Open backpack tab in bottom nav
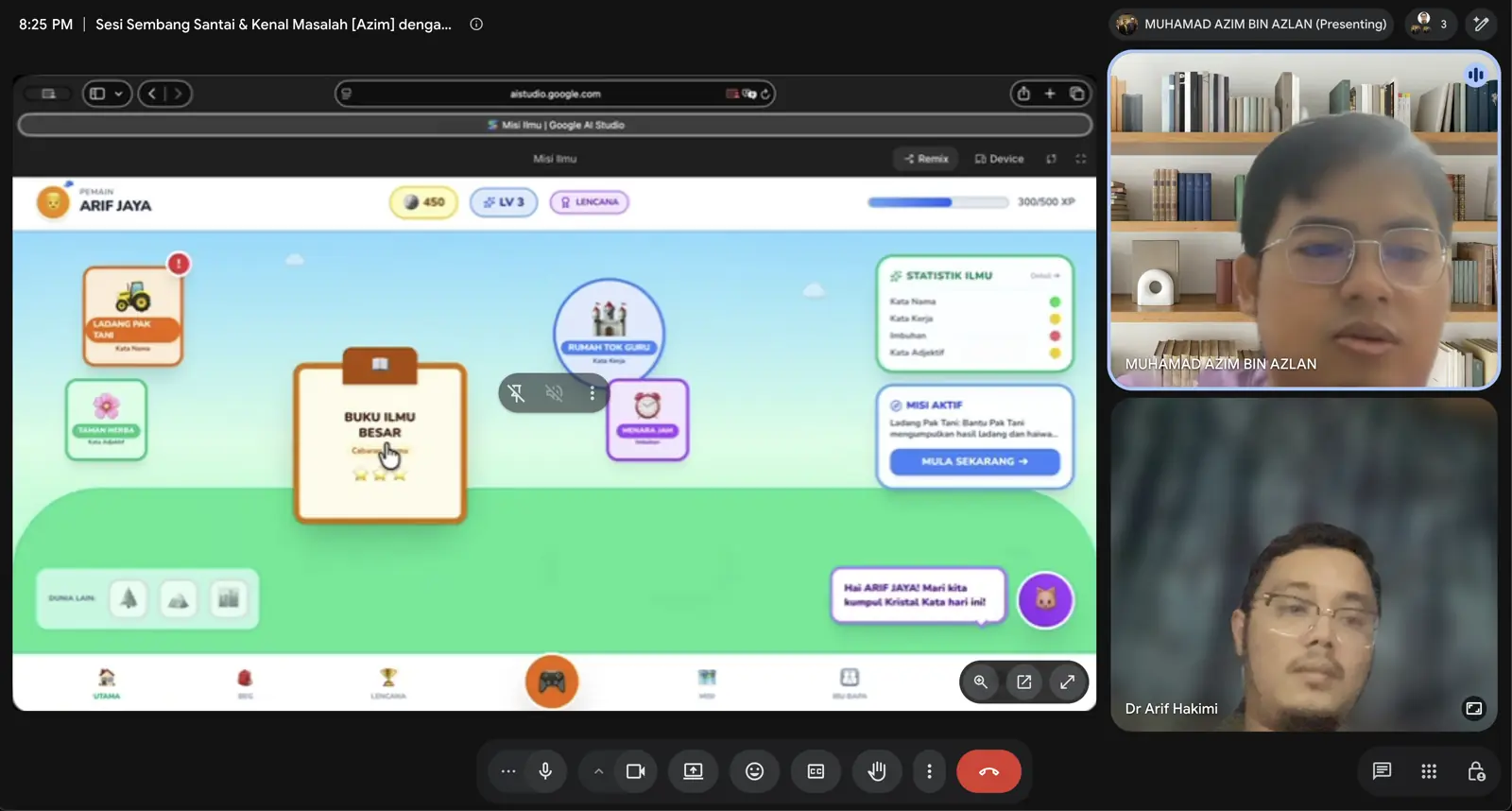The width and height of the screenshot is (1512, 811). pyautogui.click(x=245, y=683)
